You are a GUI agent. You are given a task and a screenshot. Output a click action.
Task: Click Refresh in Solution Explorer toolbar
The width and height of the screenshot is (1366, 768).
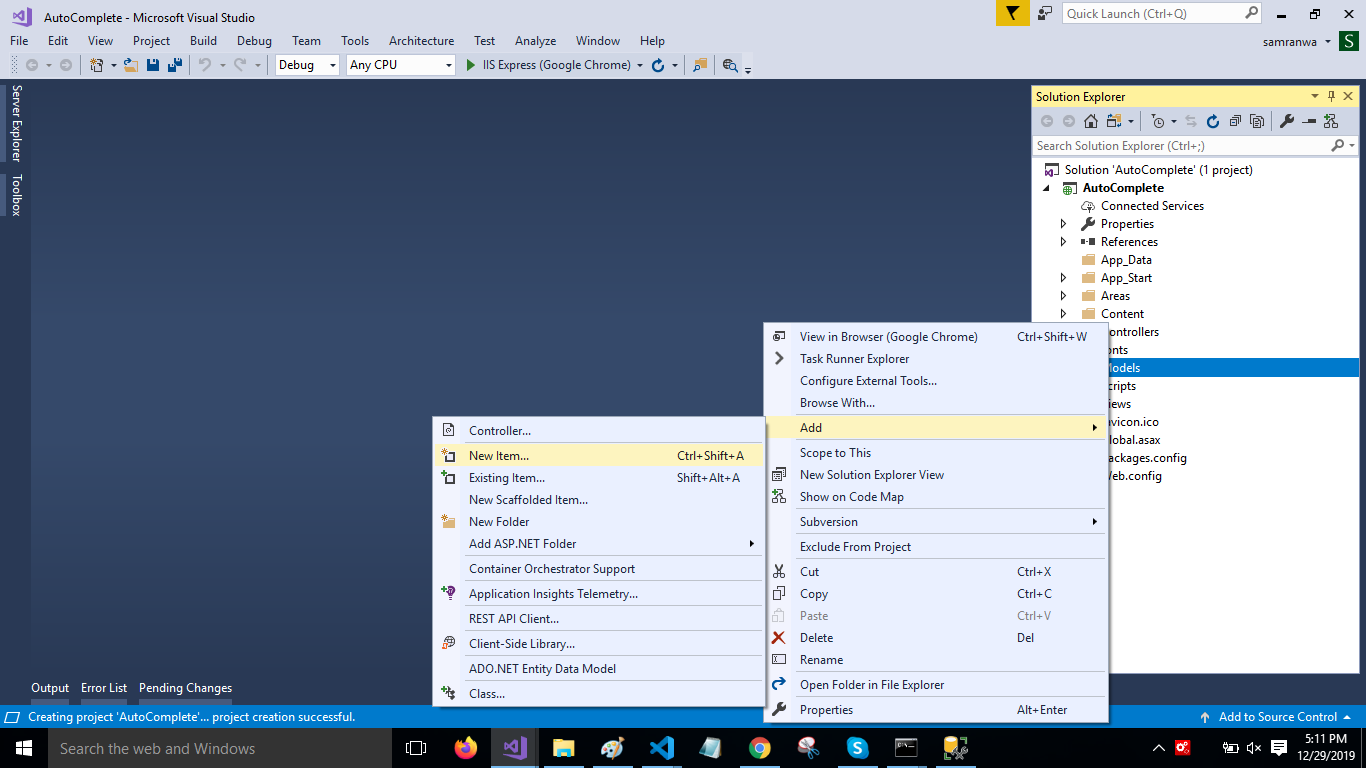(x=1212, y=121)
